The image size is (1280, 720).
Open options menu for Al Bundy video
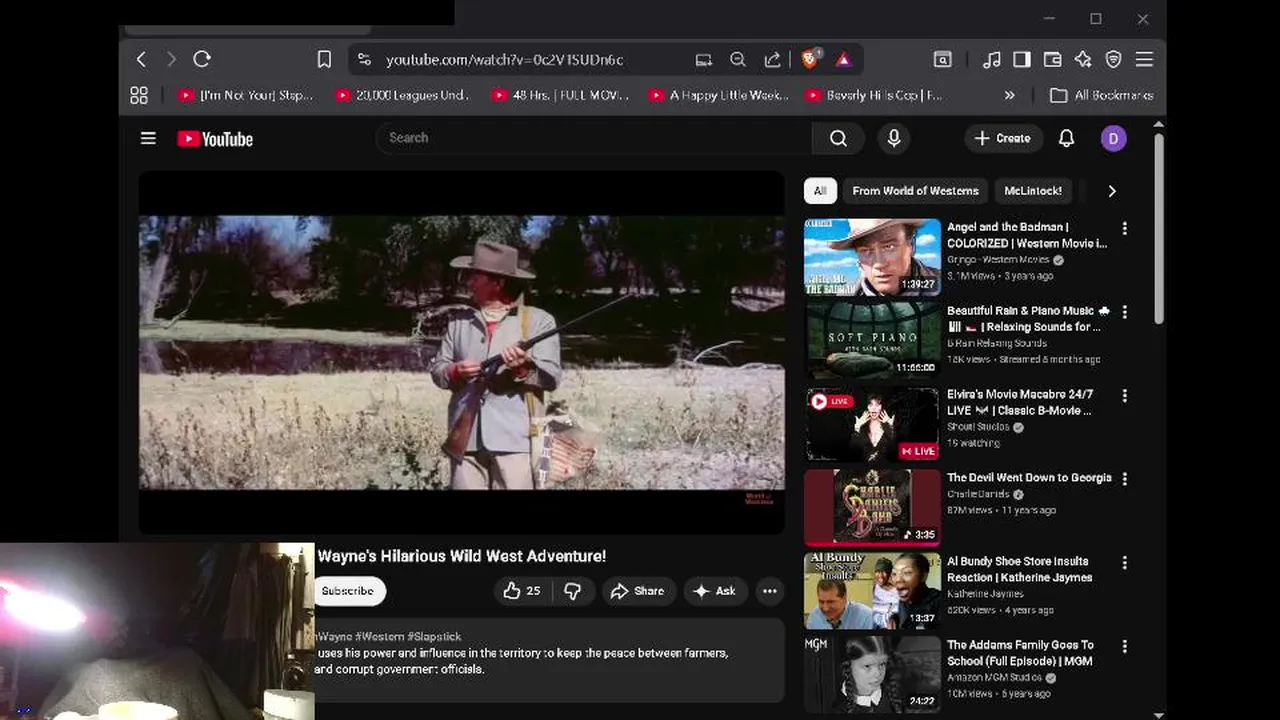pos(1124,563)
